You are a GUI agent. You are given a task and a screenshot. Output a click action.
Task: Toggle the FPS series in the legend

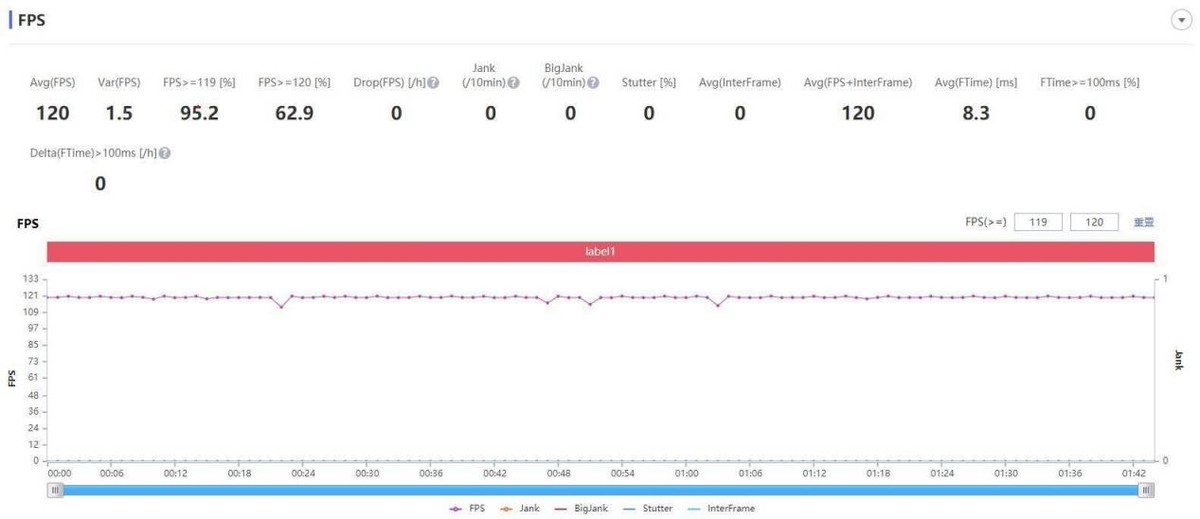point(469,509)
